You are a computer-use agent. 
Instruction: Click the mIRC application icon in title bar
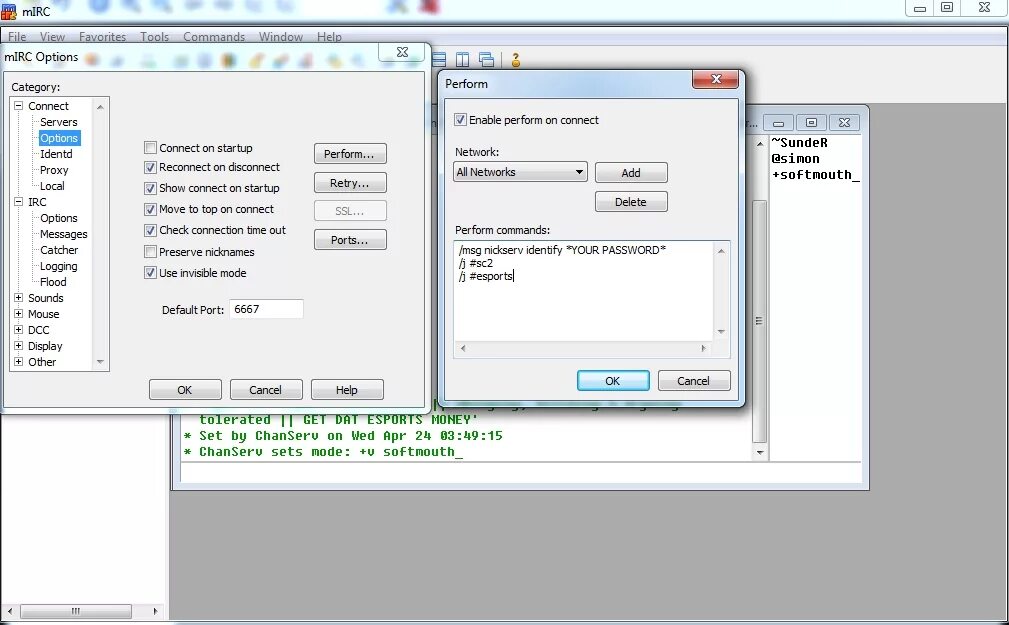click(9, 10)
